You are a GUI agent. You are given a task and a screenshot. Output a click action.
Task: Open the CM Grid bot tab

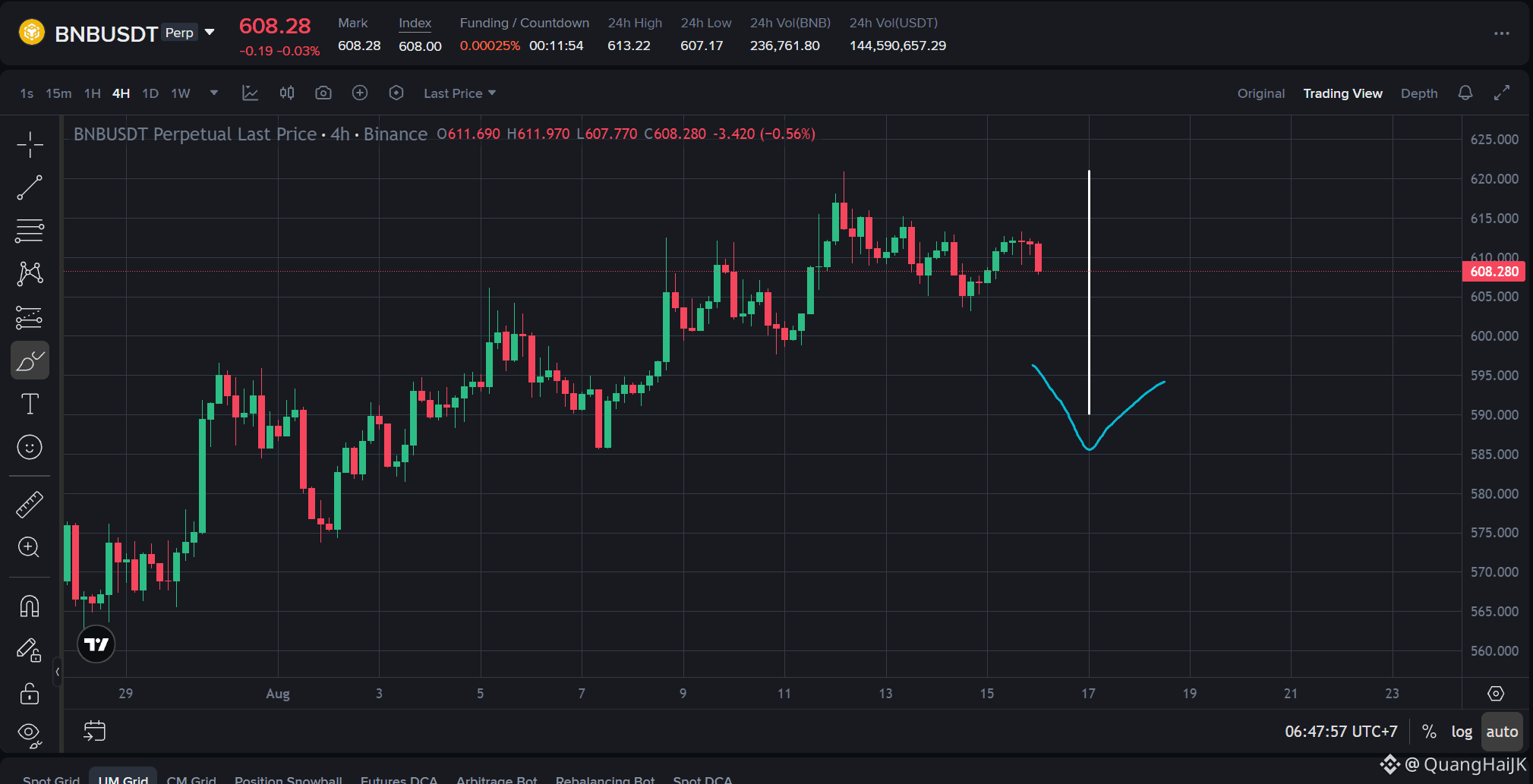click(191, 779)
